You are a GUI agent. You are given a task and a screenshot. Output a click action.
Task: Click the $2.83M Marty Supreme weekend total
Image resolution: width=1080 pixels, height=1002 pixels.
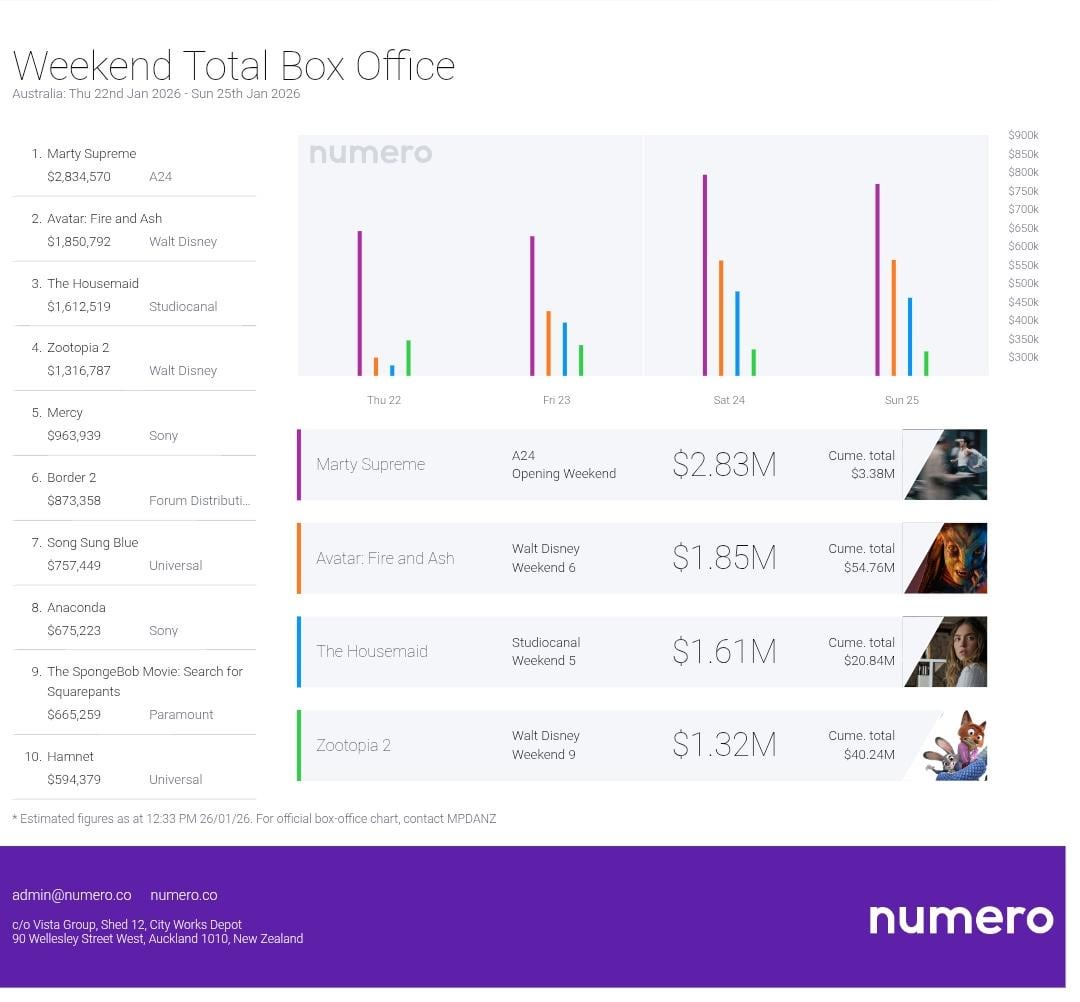coord(724,465)
